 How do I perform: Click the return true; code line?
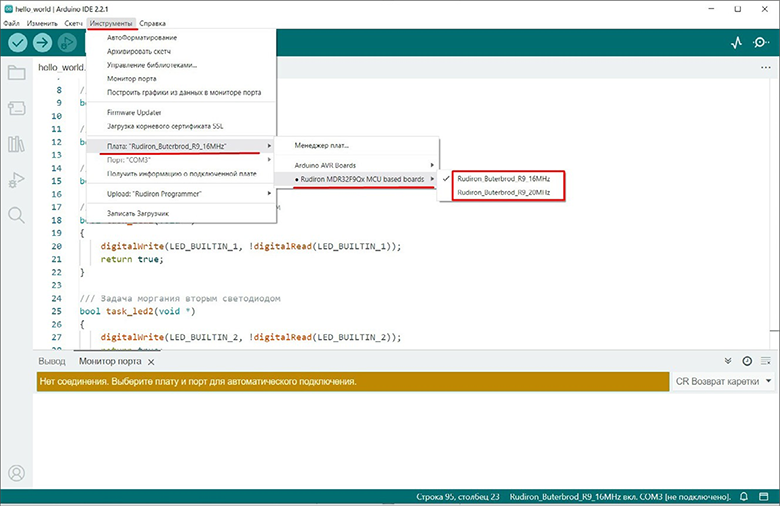tap(132, 259)
